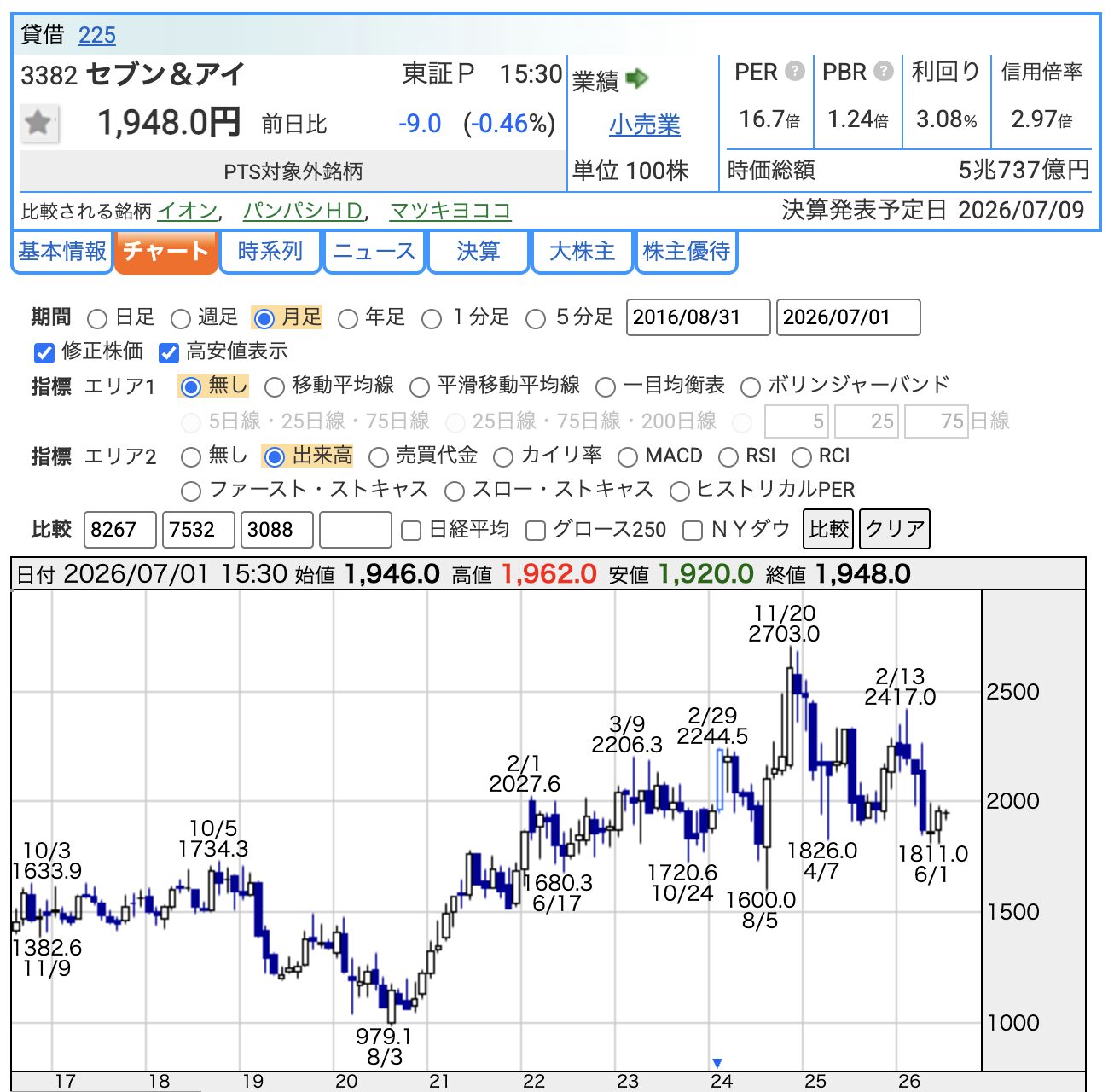The image size is (1114, 1092).
Task: Click the empty fourth comparison field
Action: point(356,530)
